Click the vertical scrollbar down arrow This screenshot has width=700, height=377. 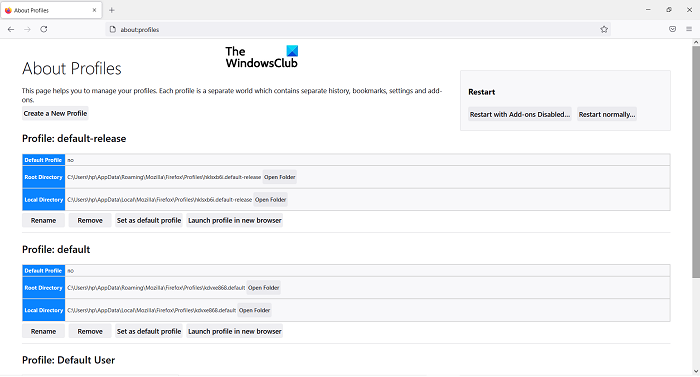coord(696,371)
